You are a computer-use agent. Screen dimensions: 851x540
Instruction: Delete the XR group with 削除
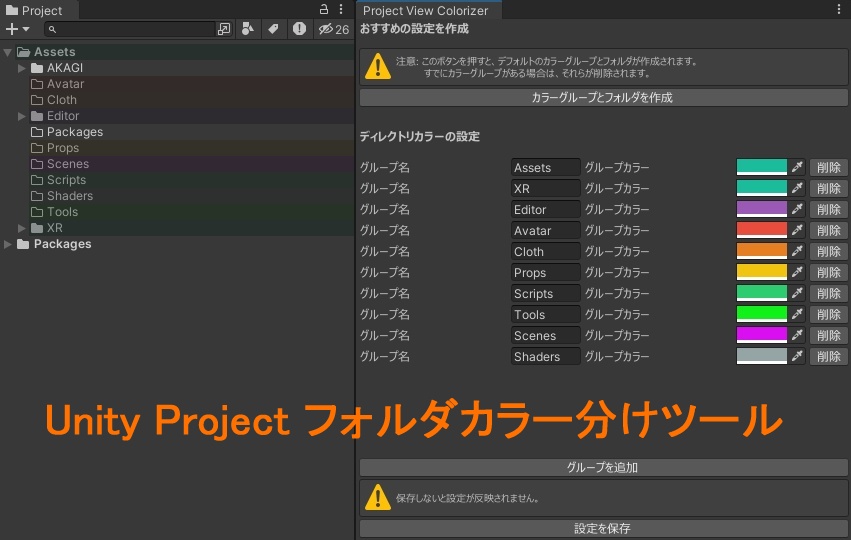point(829,188)
